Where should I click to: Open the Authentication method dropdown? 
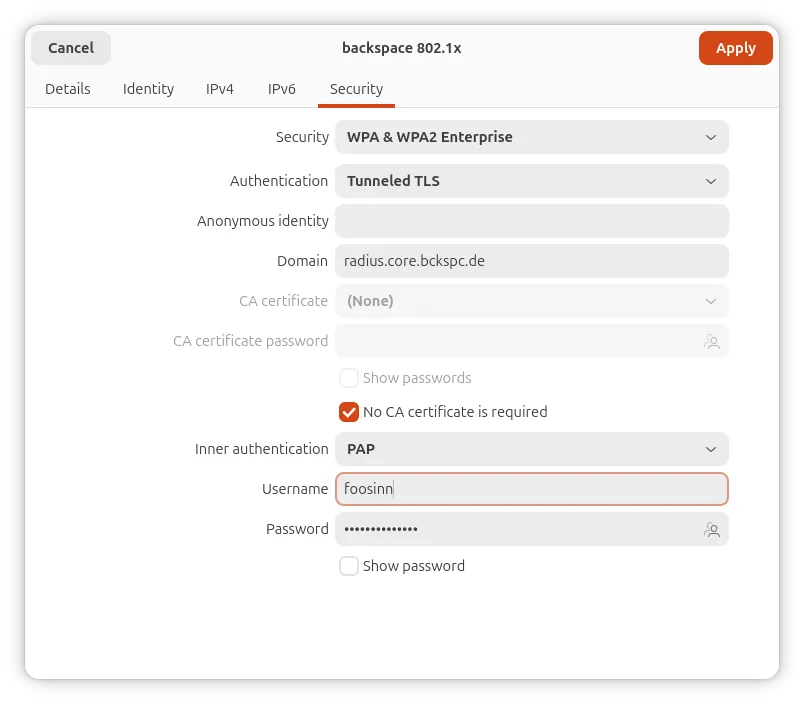pos(532,181)
